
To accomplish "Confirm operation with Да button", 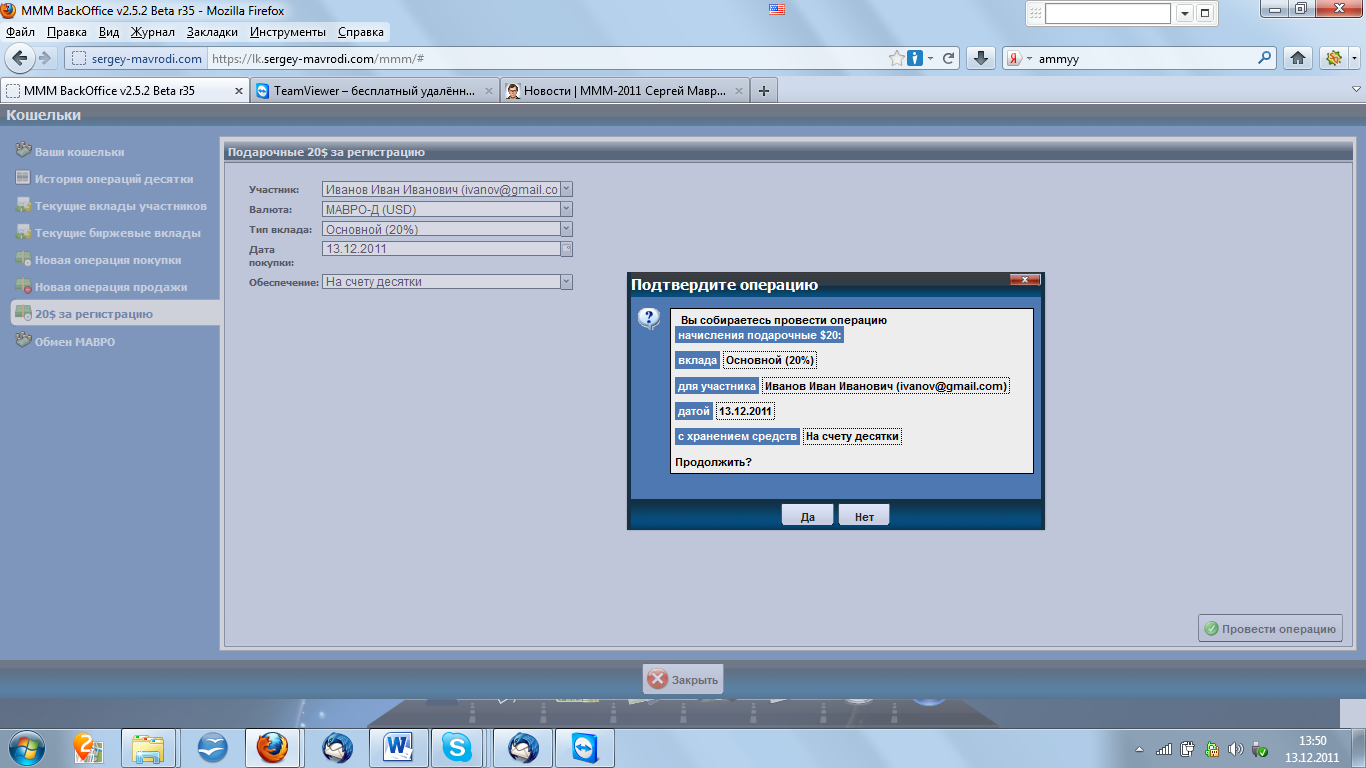I will (807, 516).
